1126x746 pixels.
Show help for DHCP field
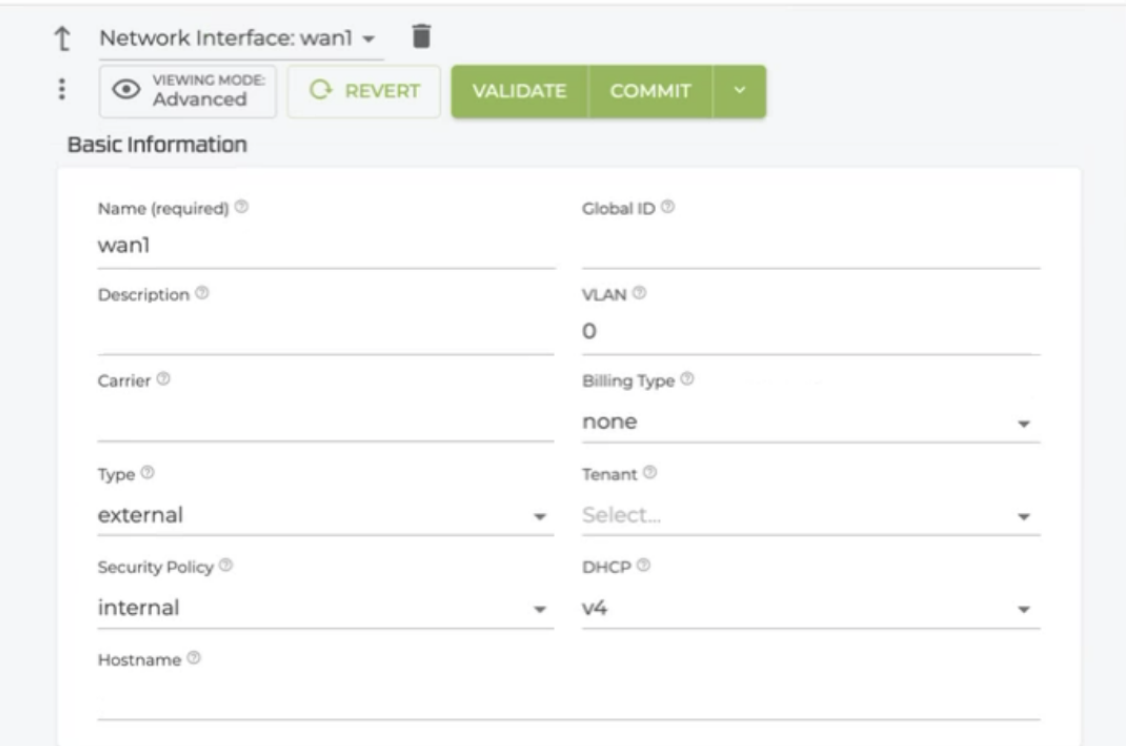pyautogui.click(x=643, y=565)
